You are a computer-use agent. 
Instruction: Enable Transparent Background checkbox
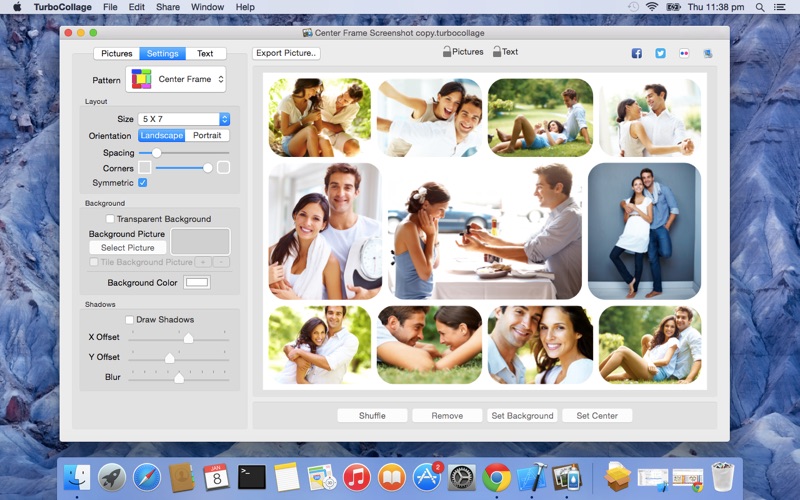coord(110,219)
